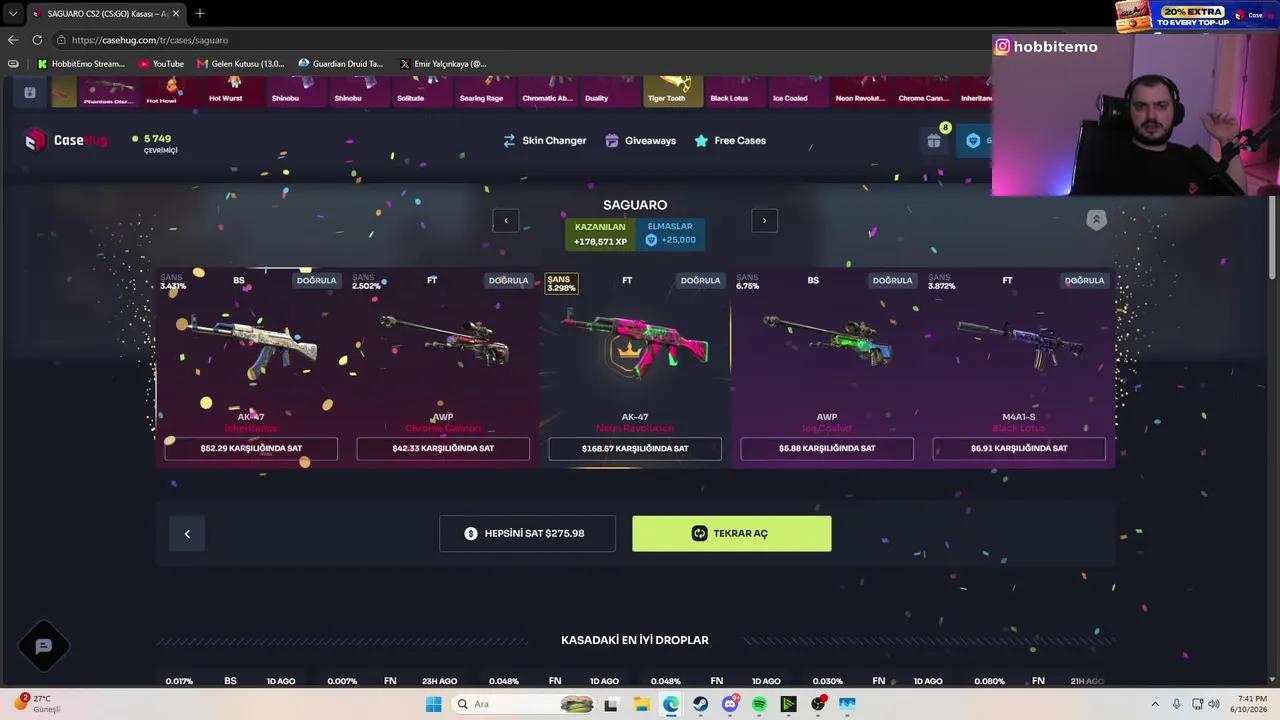Sell AWP Chrome Cannon for $42.33
This screenshot has height=720, width=1280.
coord(443,449)
